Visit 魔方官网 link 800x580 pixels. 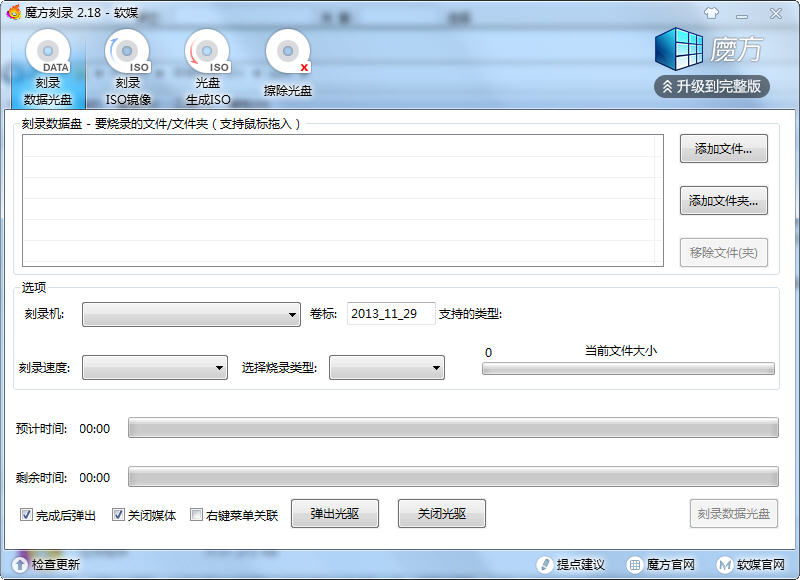coord(670,564)
